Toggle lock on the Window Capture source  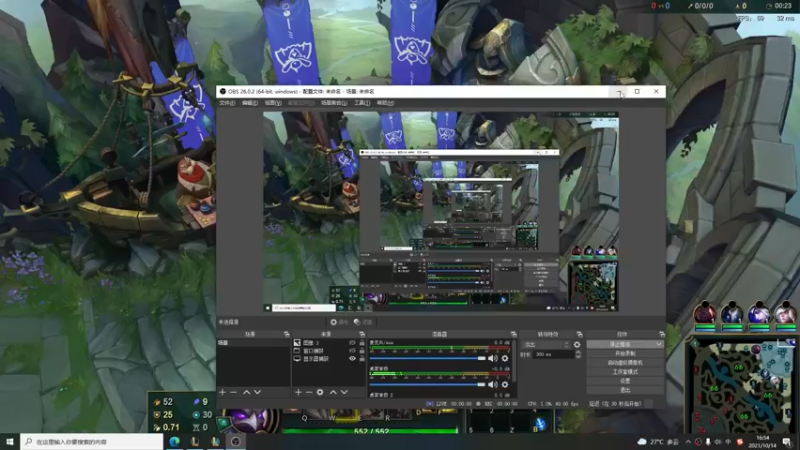click(362, 351)
